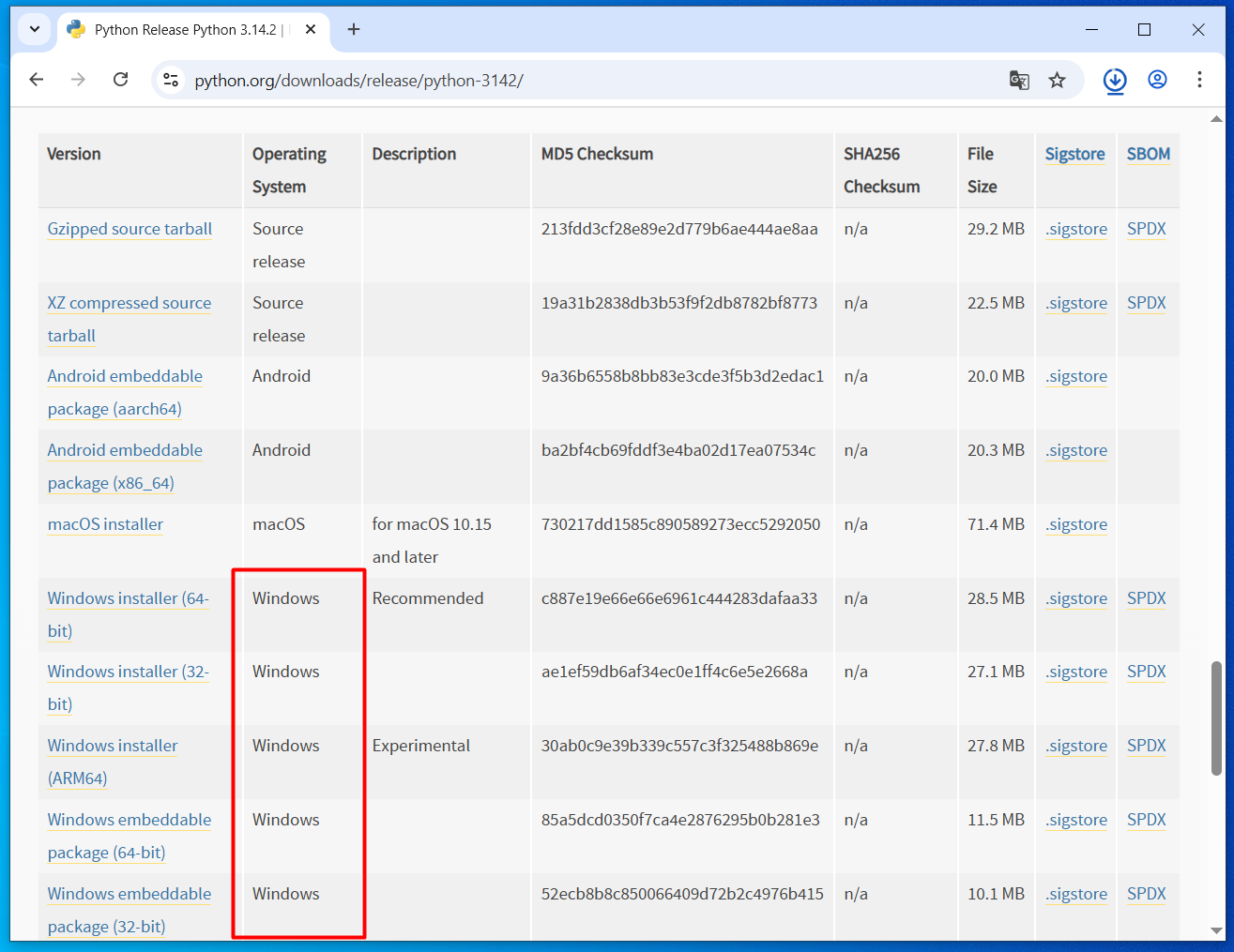Download the Windows installer (64-bit)
This screenshot has height=952, width=1234.
128,614
